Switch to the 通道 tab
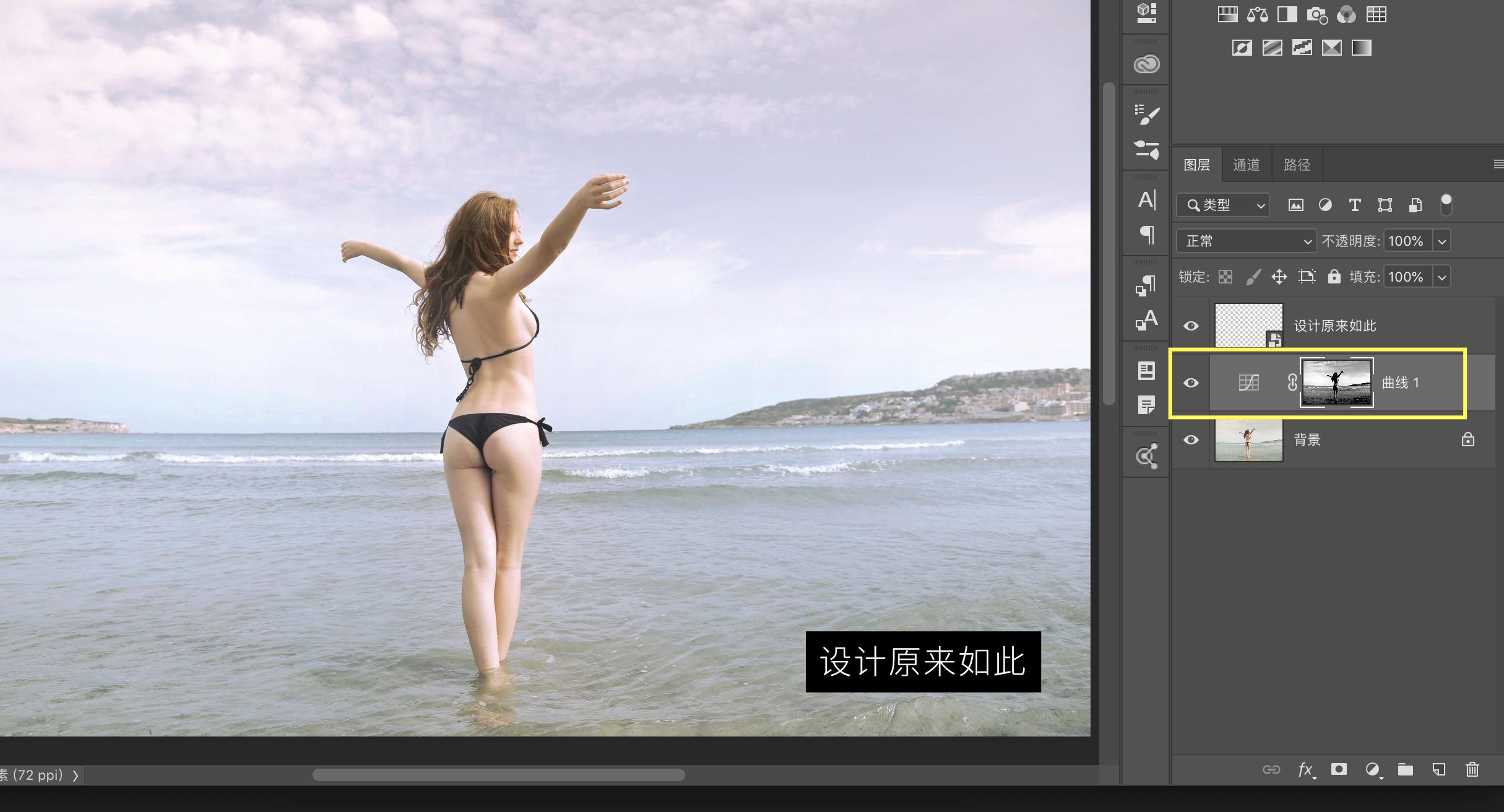The height and width of the screenshot is (812, 1504). [1246, 165]
